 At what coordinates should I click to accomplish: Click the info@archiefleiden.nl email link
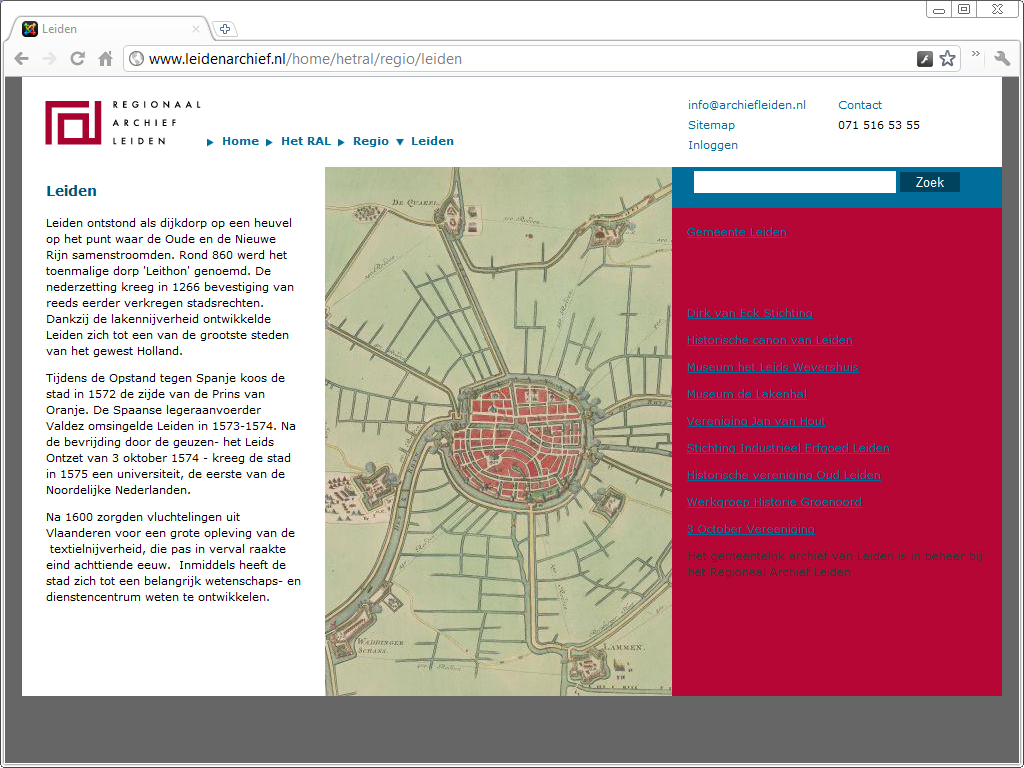coord(746,105)
